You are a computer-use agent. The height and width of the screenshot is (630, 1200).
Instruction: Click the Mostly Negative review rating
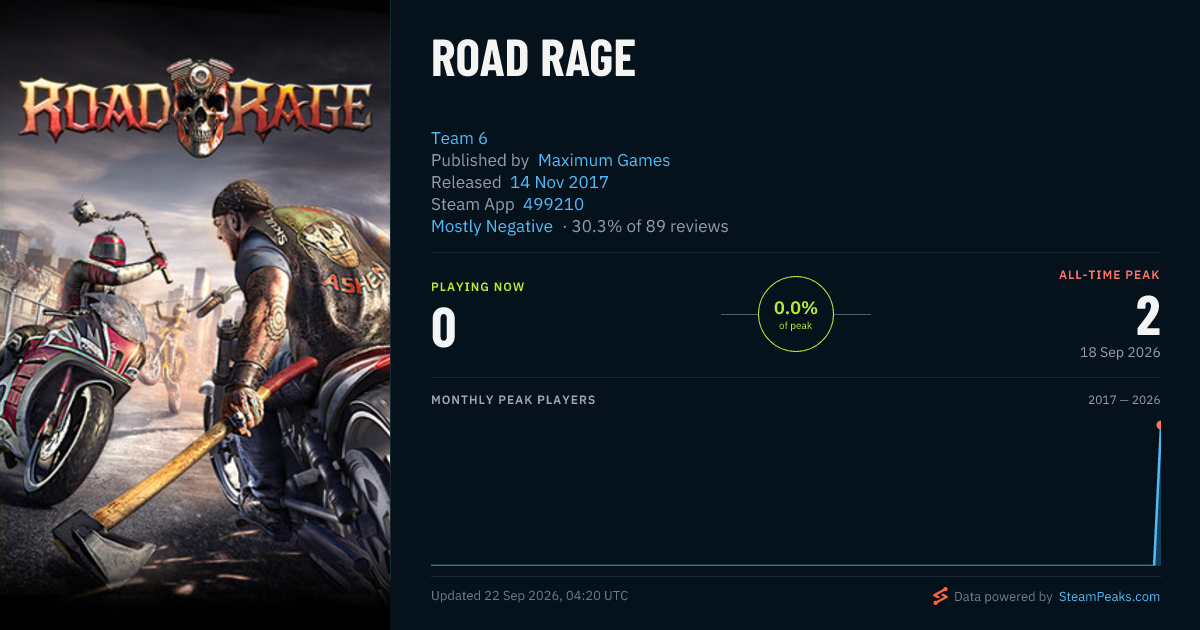coord(492,226)
